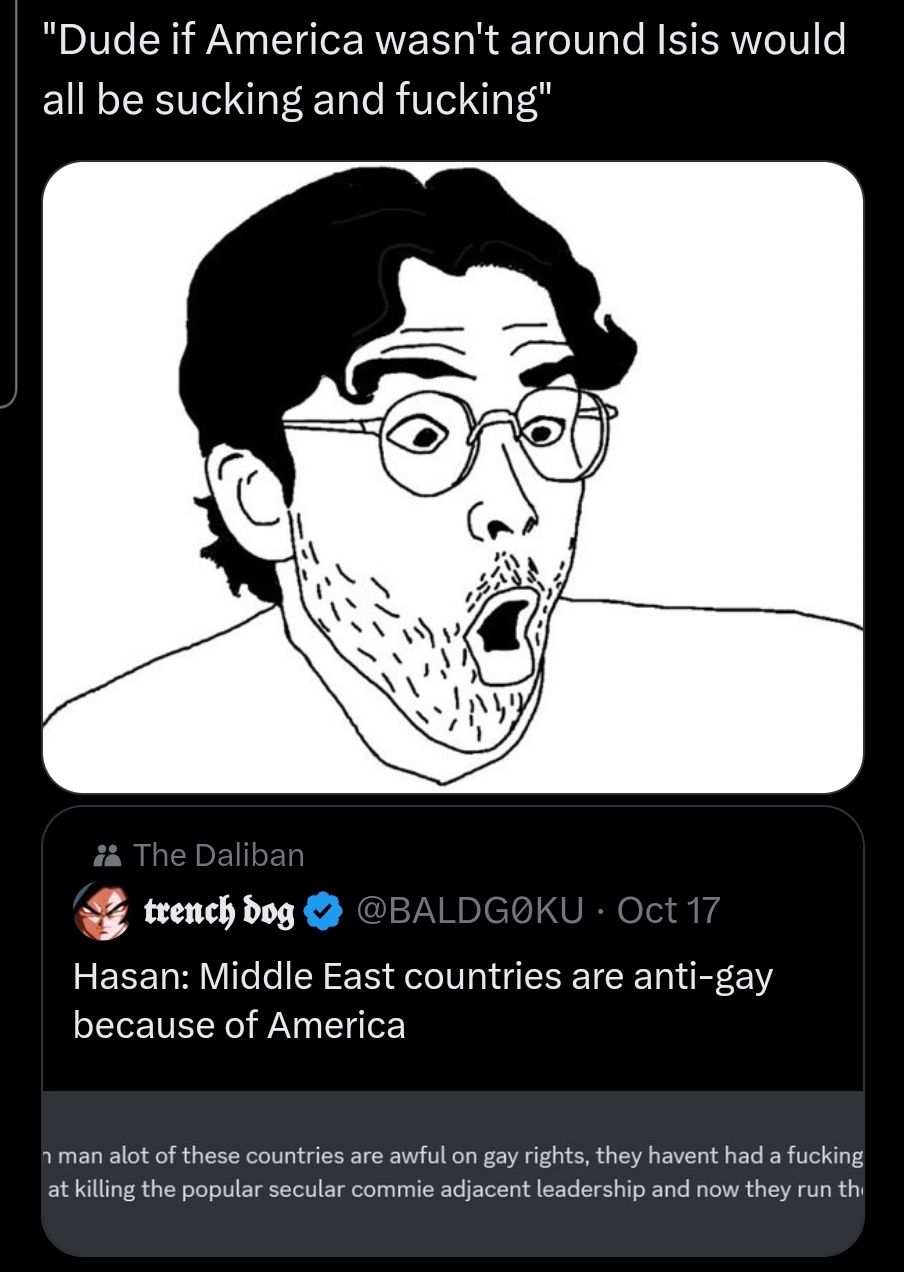This screenshot has width=904, height=1272.
Task: Open The Daliban community label
Action: click(x=218, y=855)
